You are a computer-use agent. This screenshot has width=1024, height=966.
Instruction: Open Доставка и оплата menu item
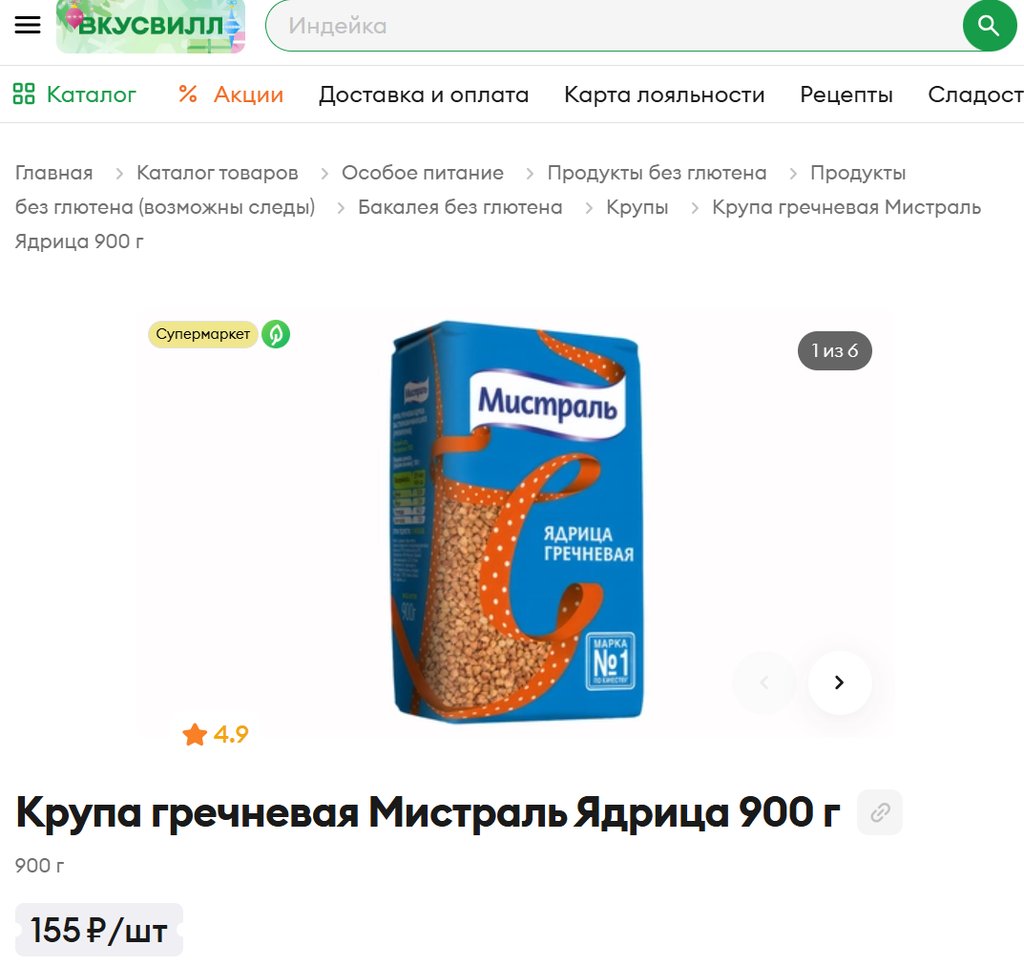pyautogui.click(x=424, y=95)
